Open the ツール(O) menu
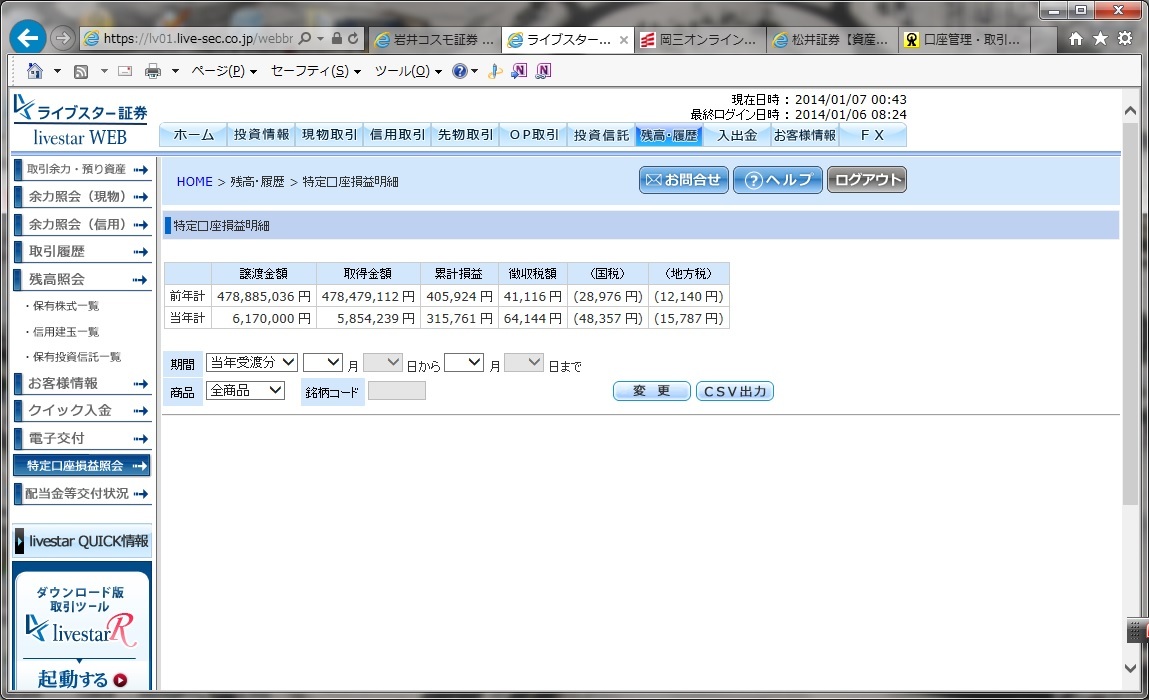1149x700 pixels. tap(408, 71)
